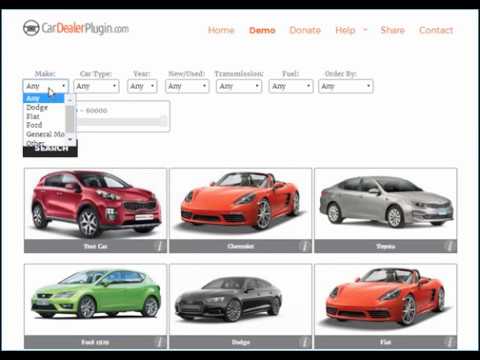Open the Fuel dropdown
Screen dimensions: 480x360
tap(291, 86)
